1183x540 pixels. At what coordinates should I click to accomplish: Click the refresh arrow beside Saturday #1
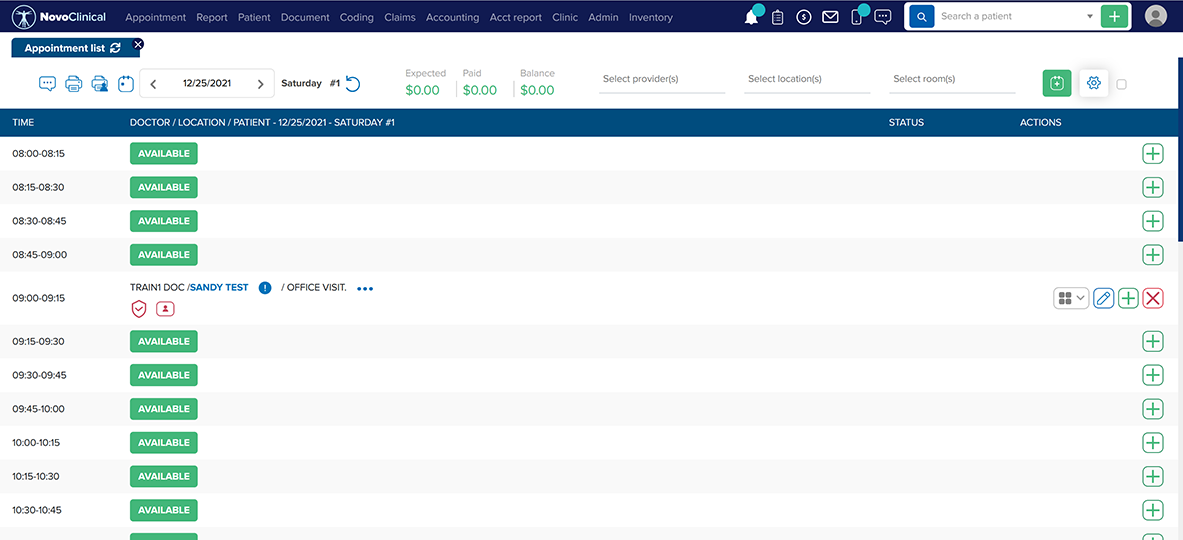pyautogui.click(x=352, y=84)
